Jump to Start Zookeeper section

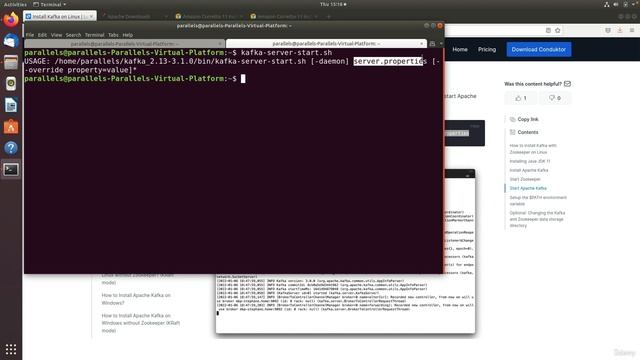[x=525, y=179]
